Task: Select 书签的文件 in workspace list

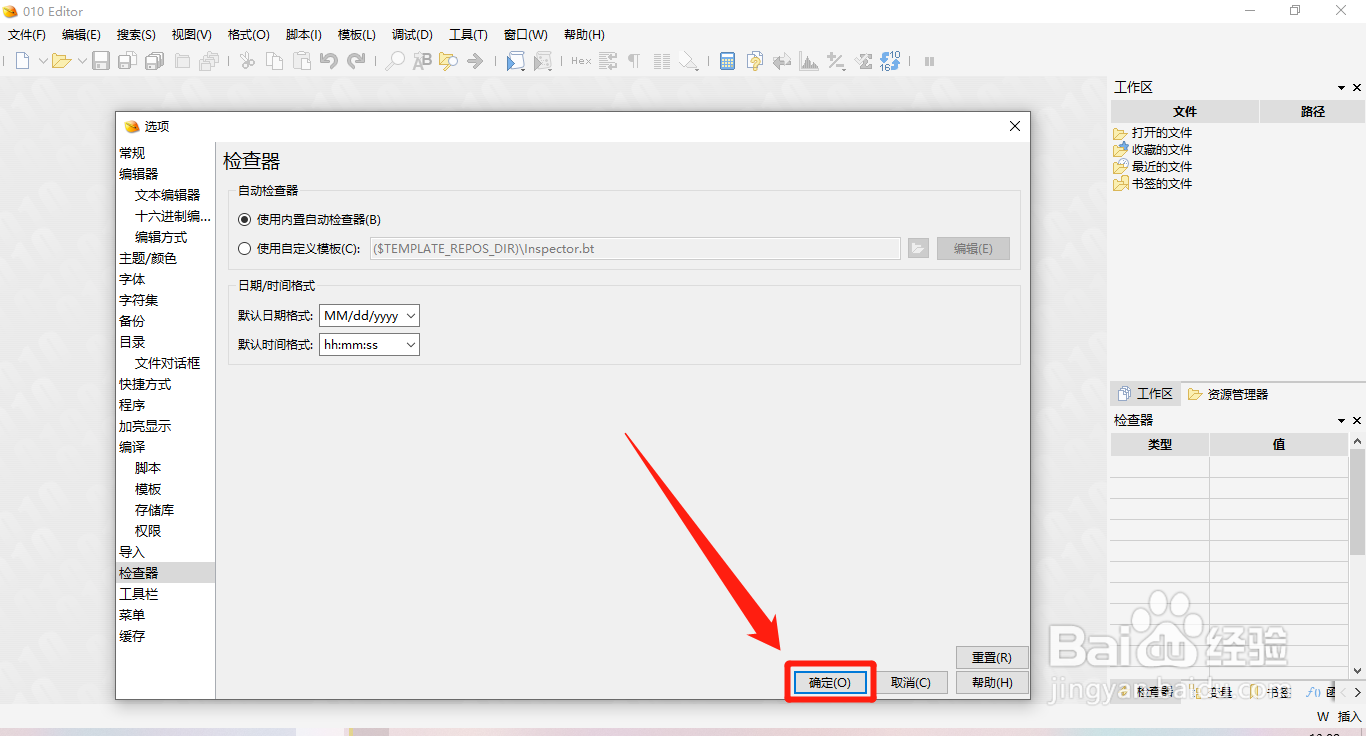Action: [x=1161, y=183]
